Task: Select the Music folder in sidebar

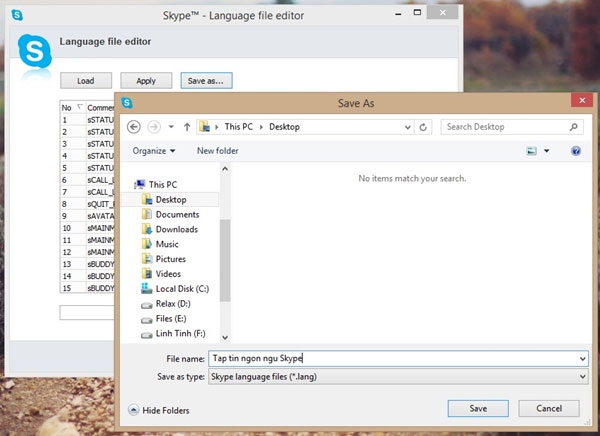Action: tap(167, 244)
